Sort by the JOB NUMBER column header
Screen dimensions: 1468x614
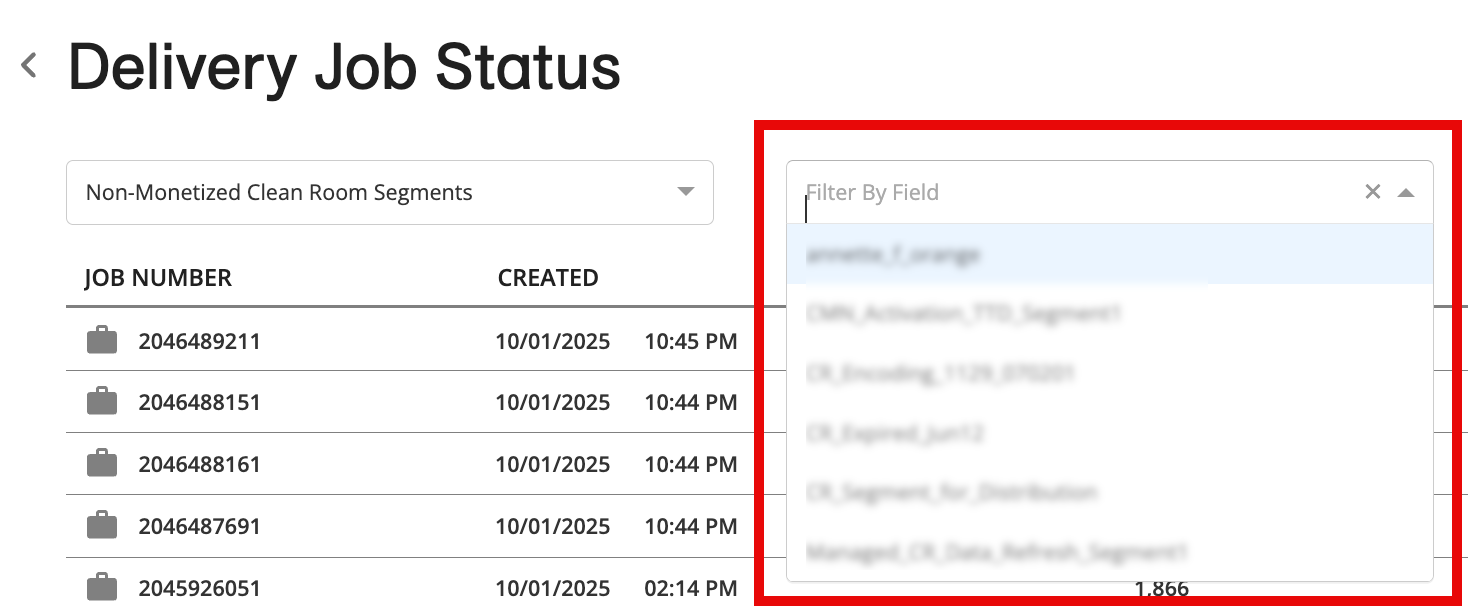tap(158, 278)
